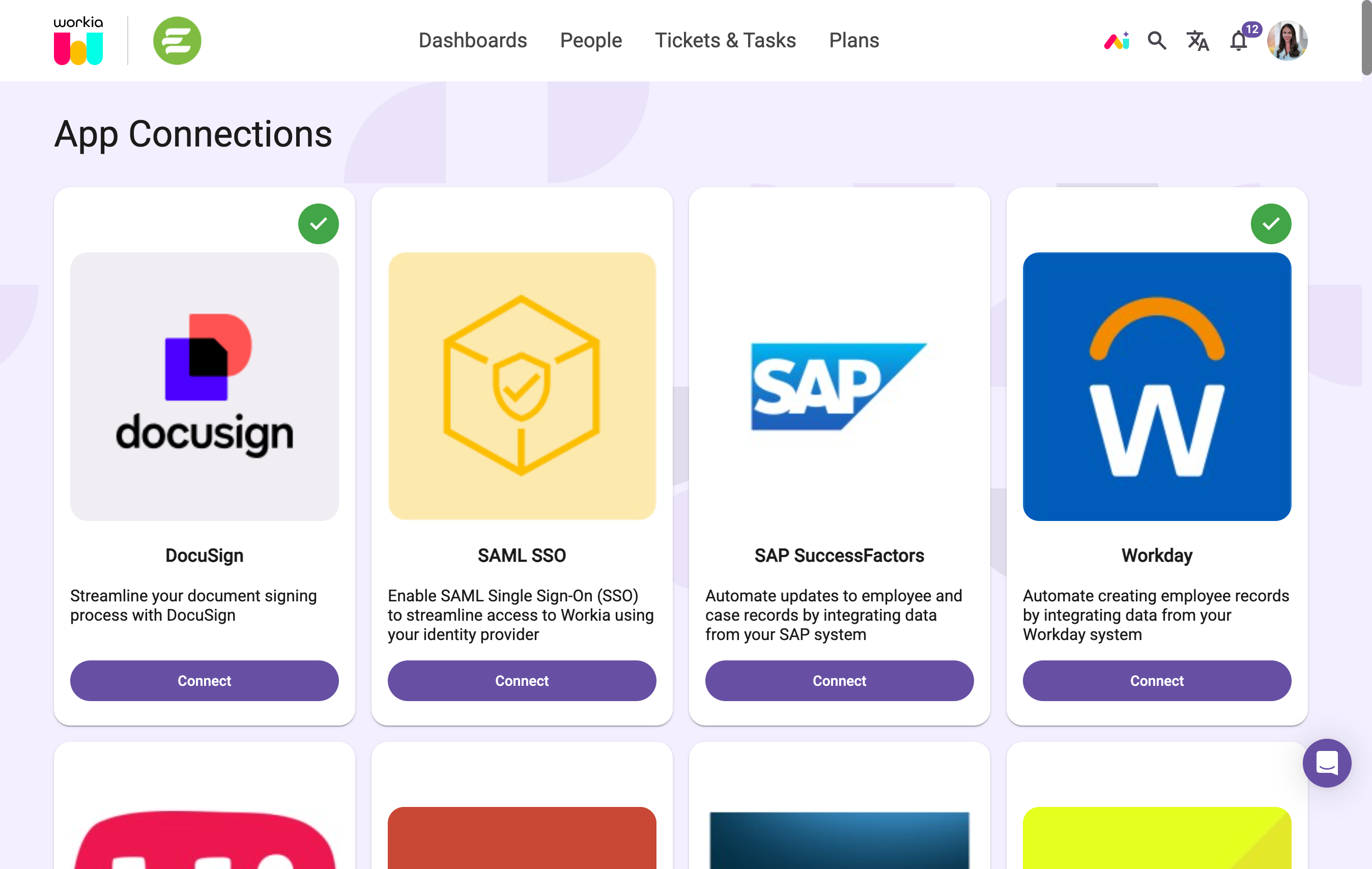
Task: Click the App Connections page heading
Action: coord(193,134)
